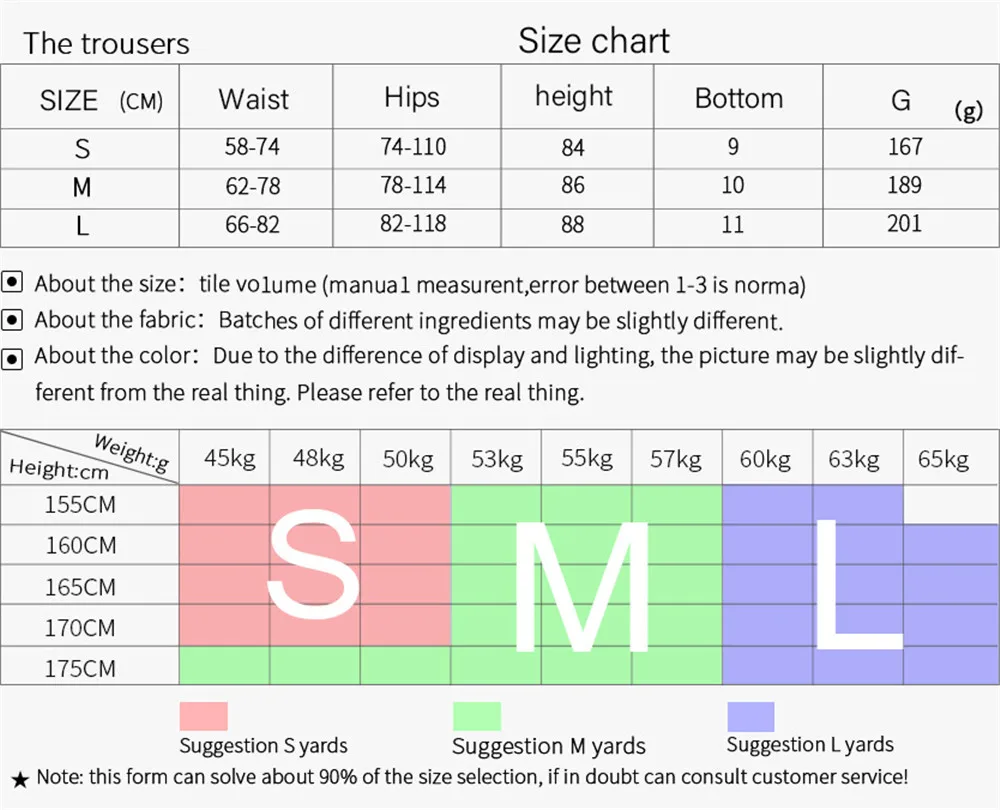The height and width of the screenshot is (810, 1000).
Task: Select the pink Suggestion S yards swatch
Action: [203, 716]
